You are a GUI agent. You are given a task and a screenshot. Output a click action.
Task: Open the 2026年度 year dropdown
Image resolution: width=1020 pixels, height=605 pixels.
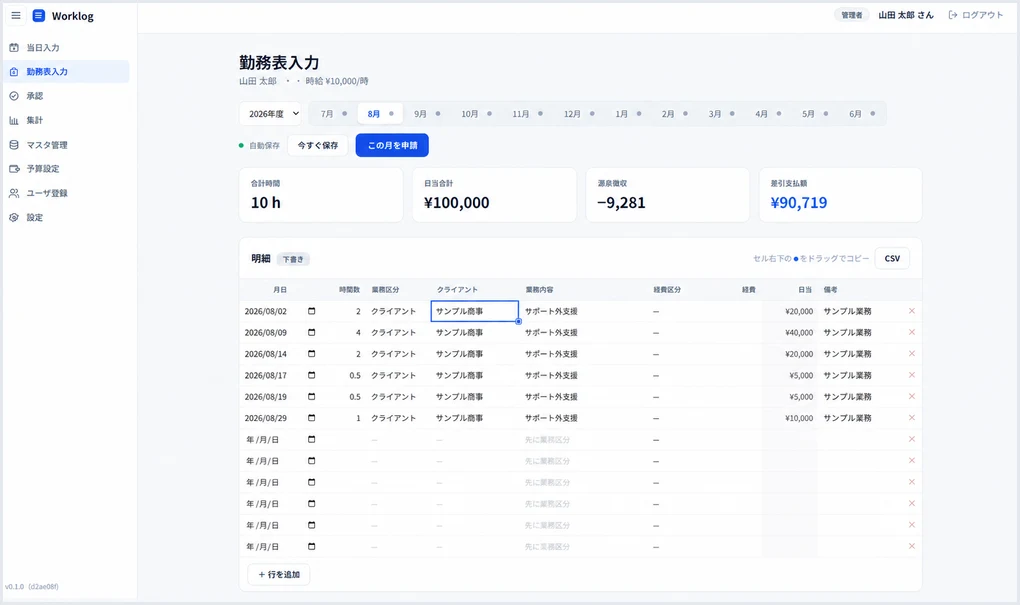click(x=270, y=114)
